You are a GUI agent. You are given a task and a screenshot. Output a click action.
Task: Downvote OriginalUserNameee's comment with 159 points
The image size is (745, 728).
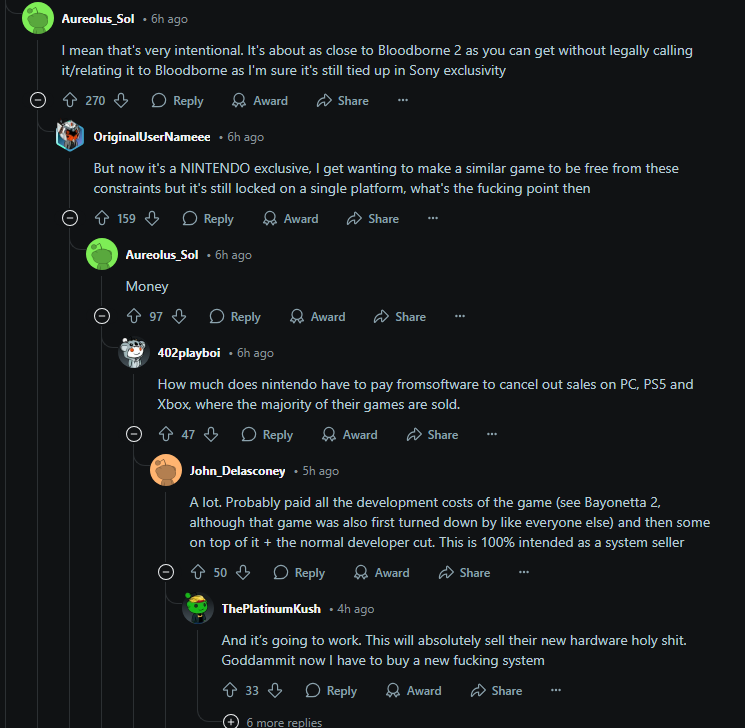coord(152,218)
